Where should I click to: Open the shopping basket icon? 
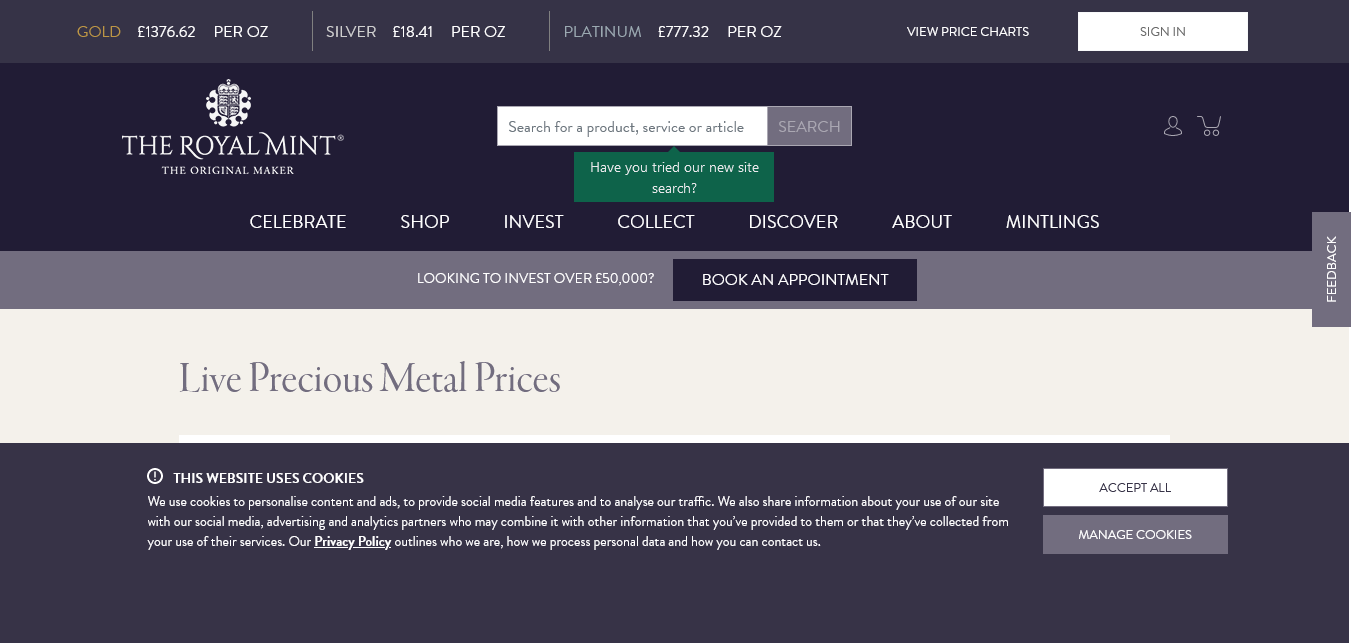coord(1210,126)
